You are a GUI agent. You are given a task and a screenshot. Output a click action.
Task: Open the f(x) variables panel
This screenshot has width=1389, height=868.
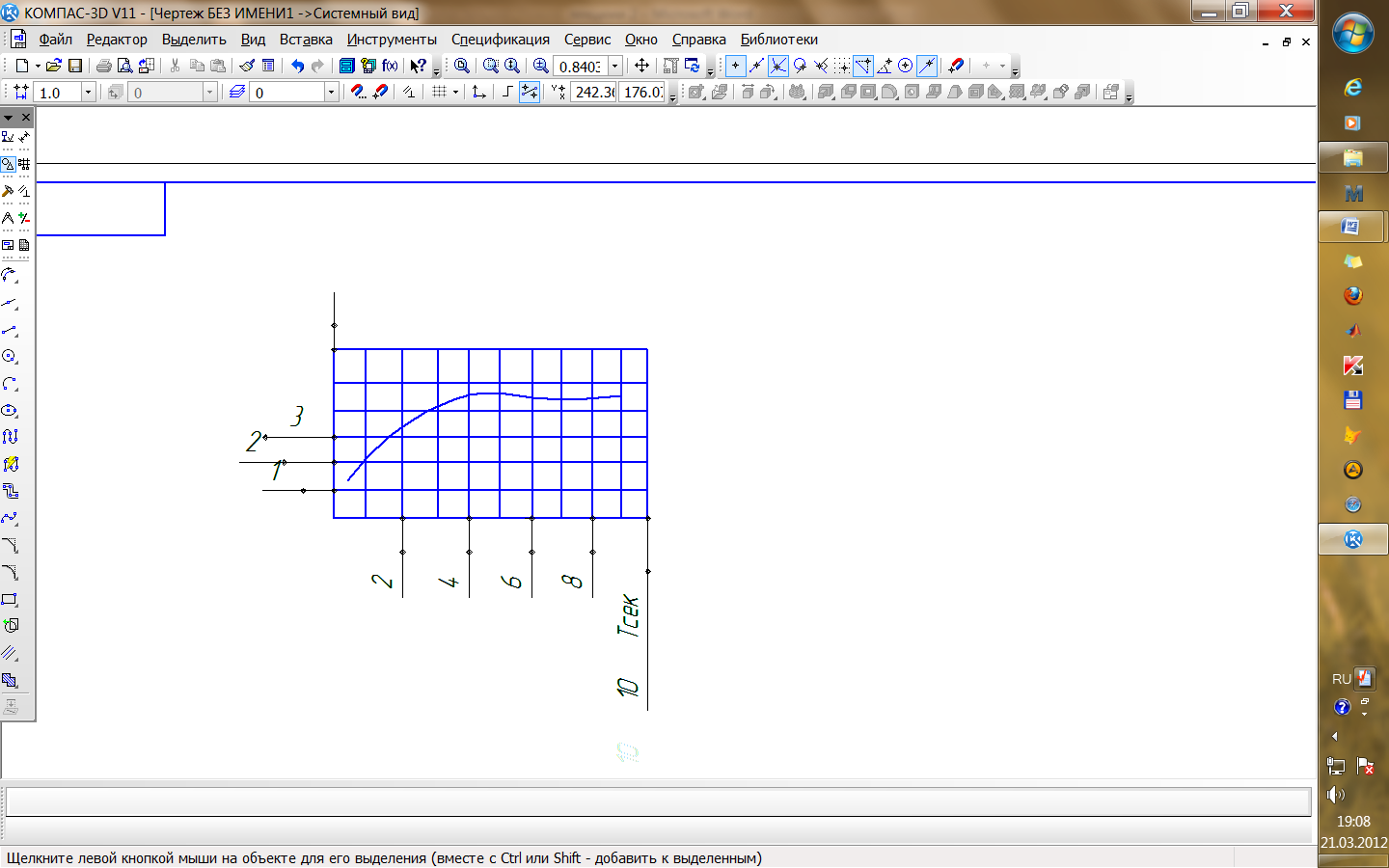tap(390, 66)
